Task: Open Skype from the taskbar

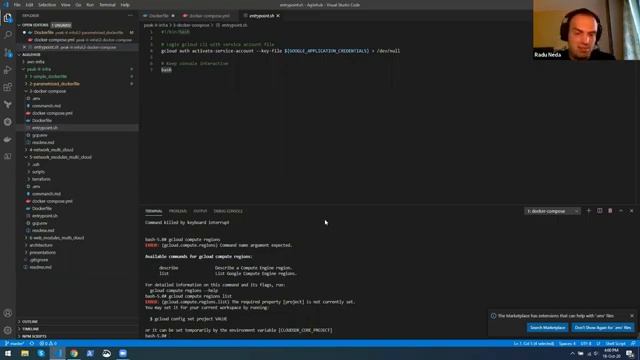Action: [x=41, y=353]
